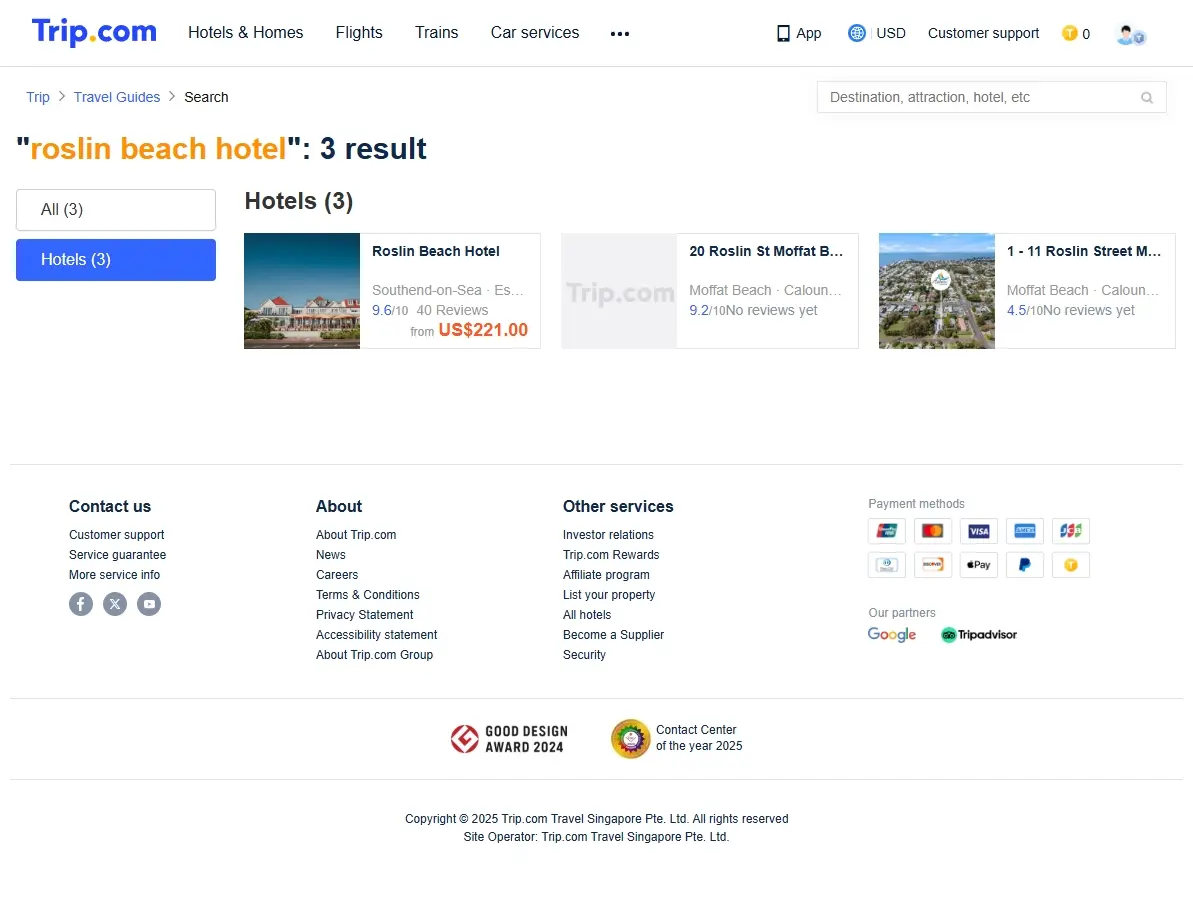This screenshot has width=1193, height=921.
Task: Click Roslin Beach Hotel photo thumbnail
Action: point(302,291)
